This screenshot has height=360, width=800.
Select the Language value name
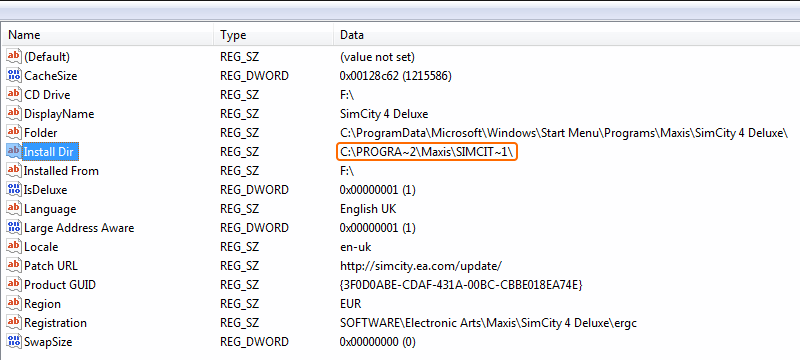coord(50,209)
